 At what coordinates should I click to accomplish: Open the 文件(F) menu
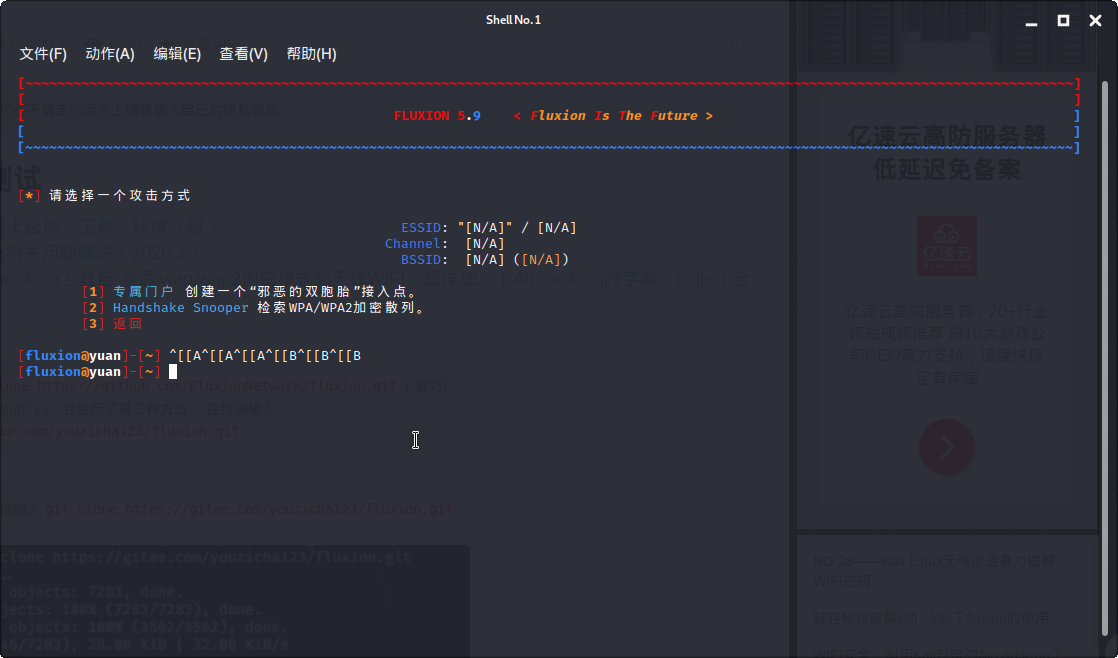(x=43, y=54)
